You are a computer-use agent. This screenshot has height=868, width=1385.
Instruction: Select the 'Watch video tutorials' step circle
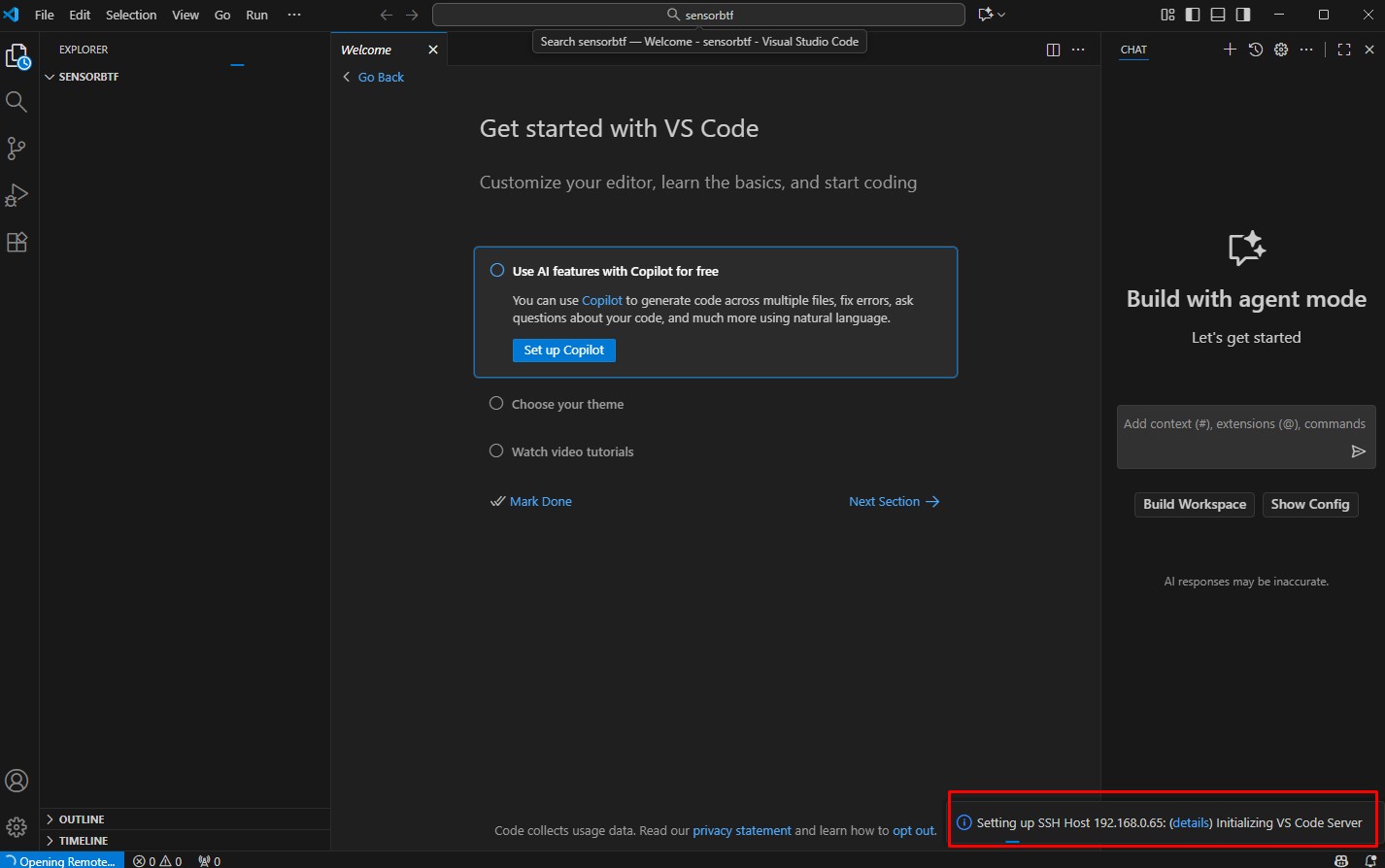point(496,451)
